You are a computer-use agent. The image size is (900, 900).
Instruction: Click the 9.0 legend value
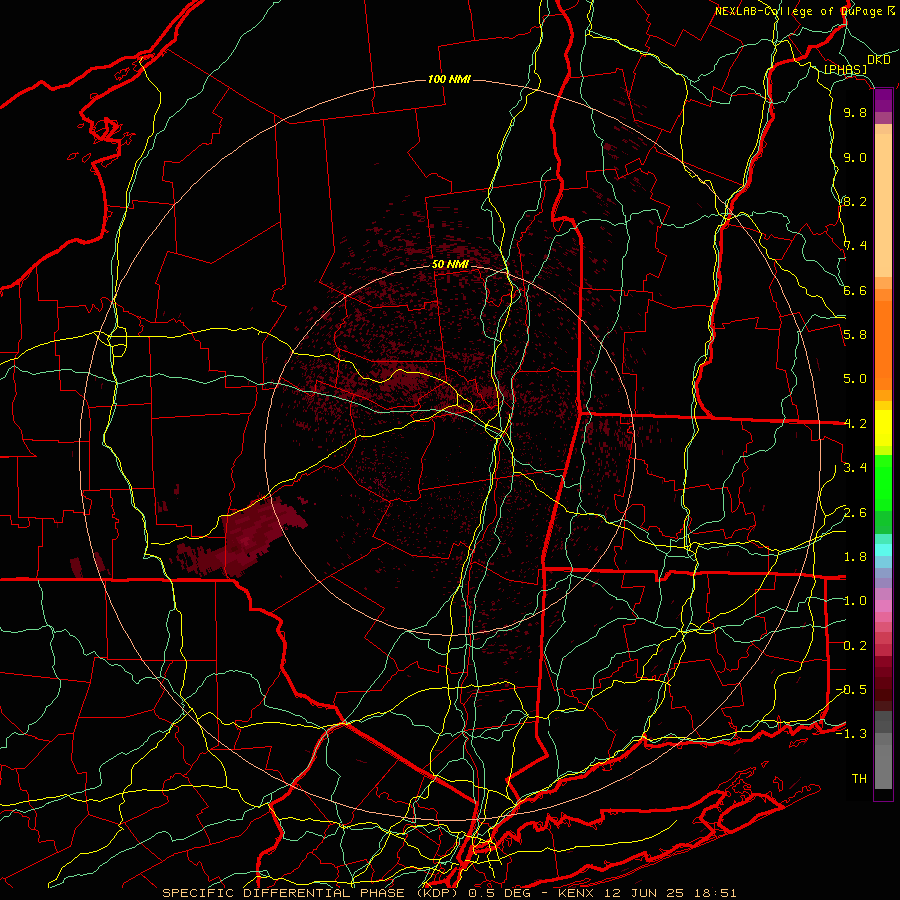coord(855,157)
